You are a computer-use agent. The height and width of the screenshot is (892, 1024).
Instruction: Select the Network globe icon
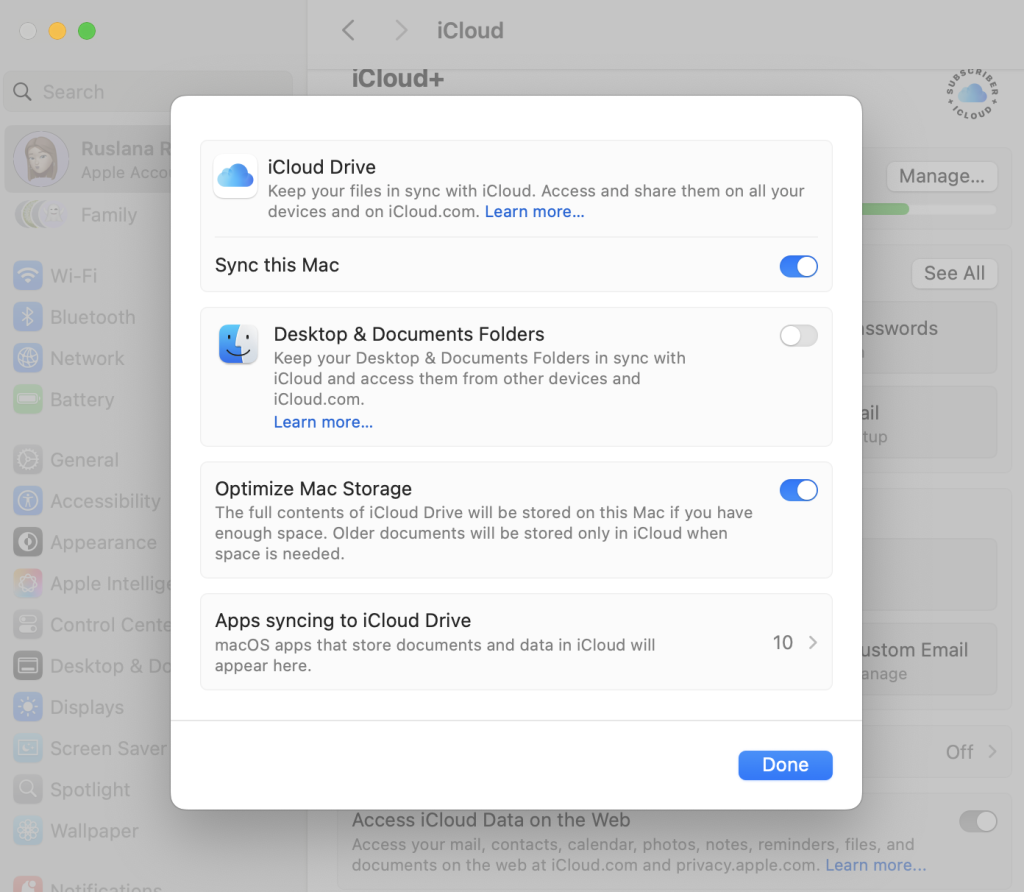[x=27, y=358]
